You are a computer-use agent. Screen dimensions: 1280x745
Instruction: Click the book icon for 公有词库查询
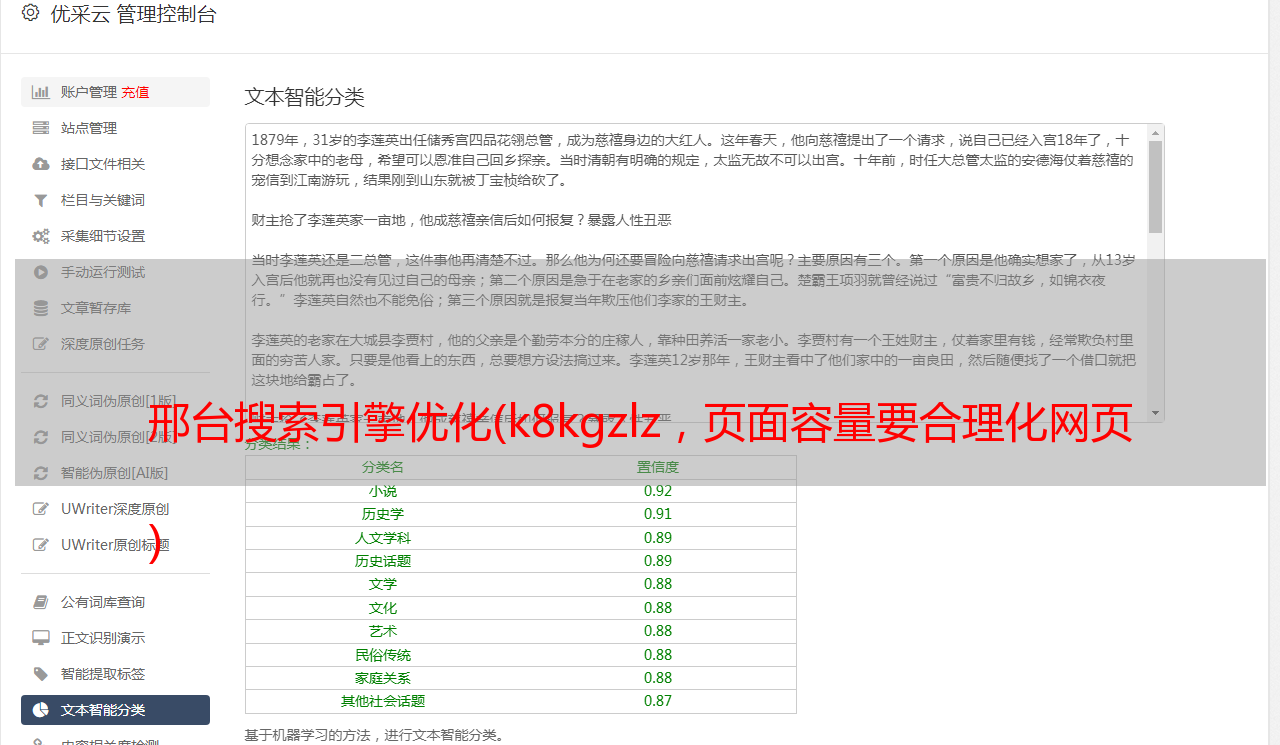pyautogui.click(x=41, y=602)
